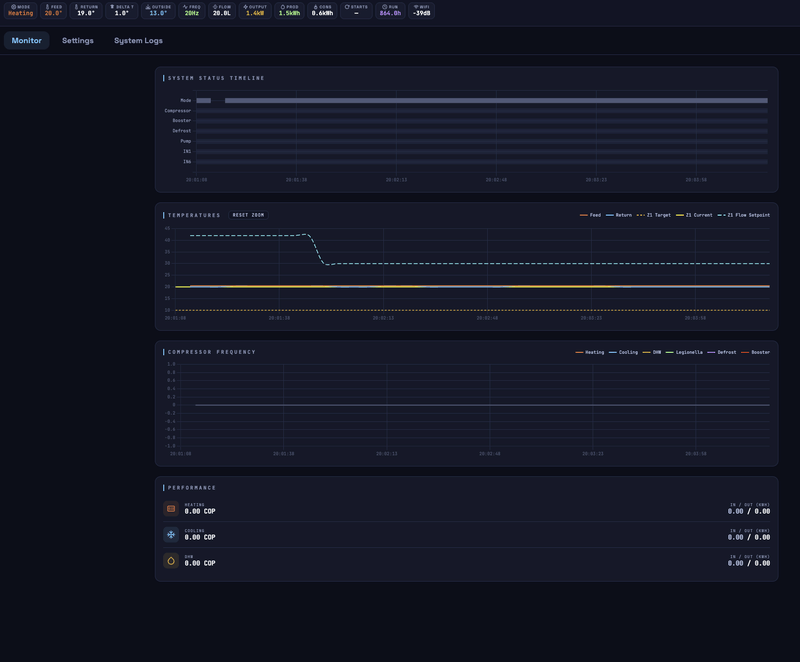Click the Mode bar in status timeline
800x662 pixels.
495,101
